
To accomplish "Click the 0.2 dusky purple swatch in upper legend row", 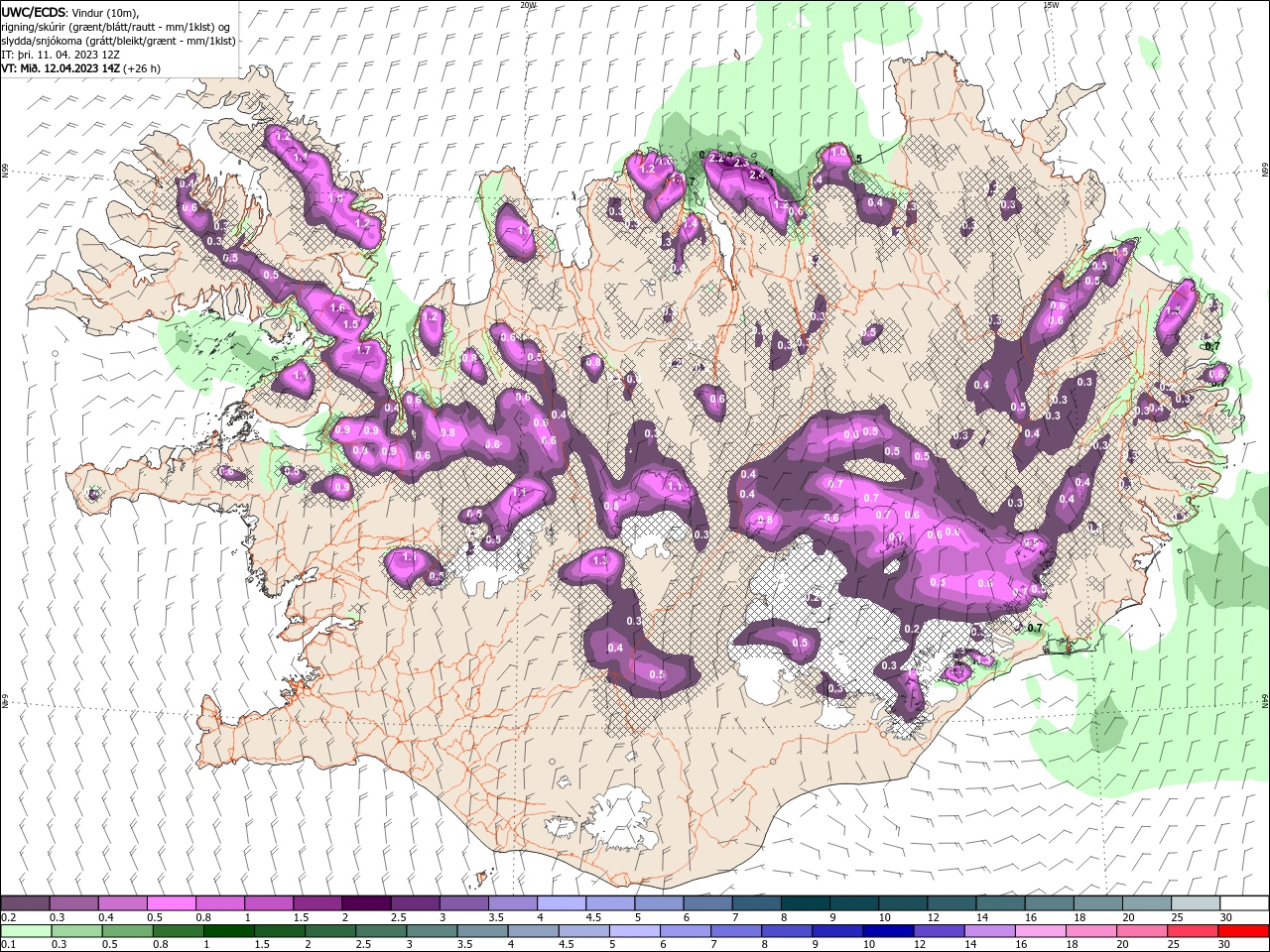I will (x=25, y=902).
